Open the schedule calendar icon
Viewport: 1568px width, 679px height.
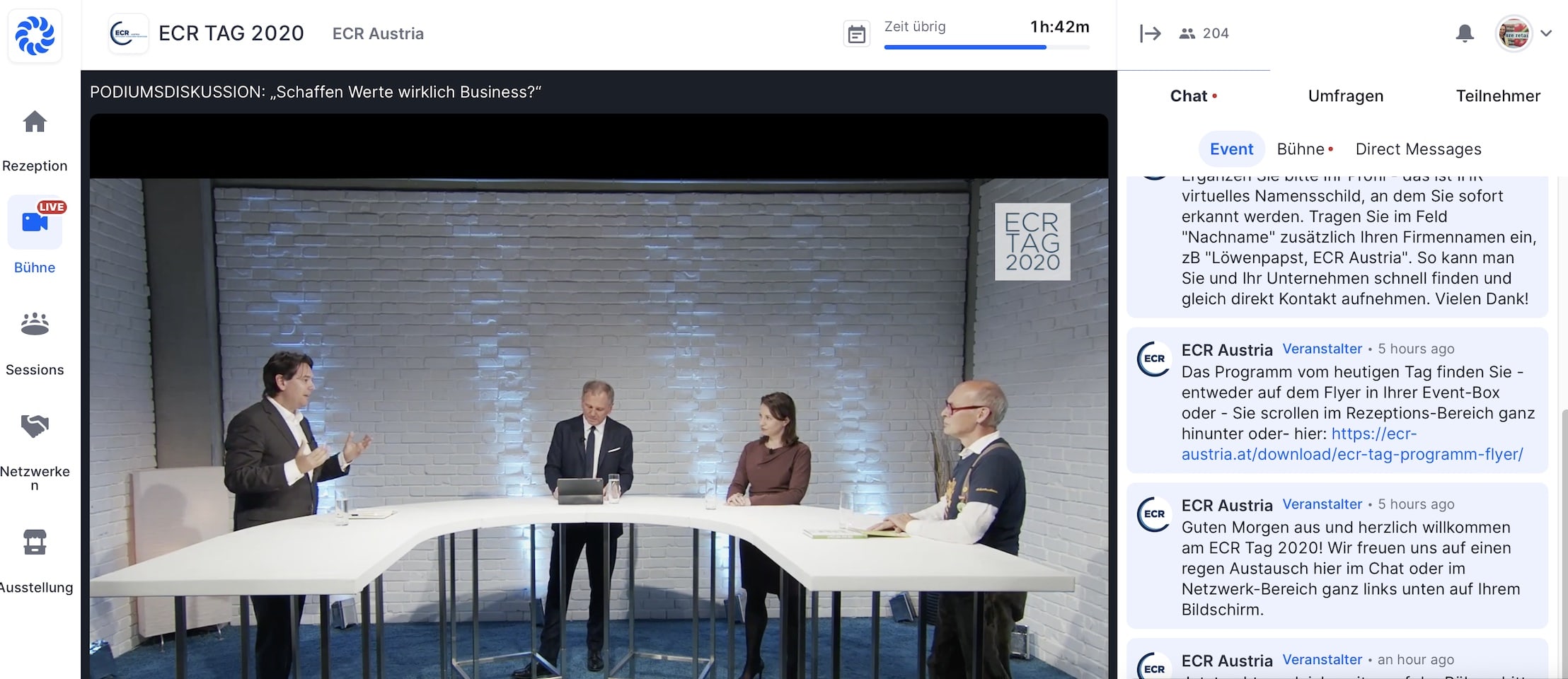click(x=856, y=34)
